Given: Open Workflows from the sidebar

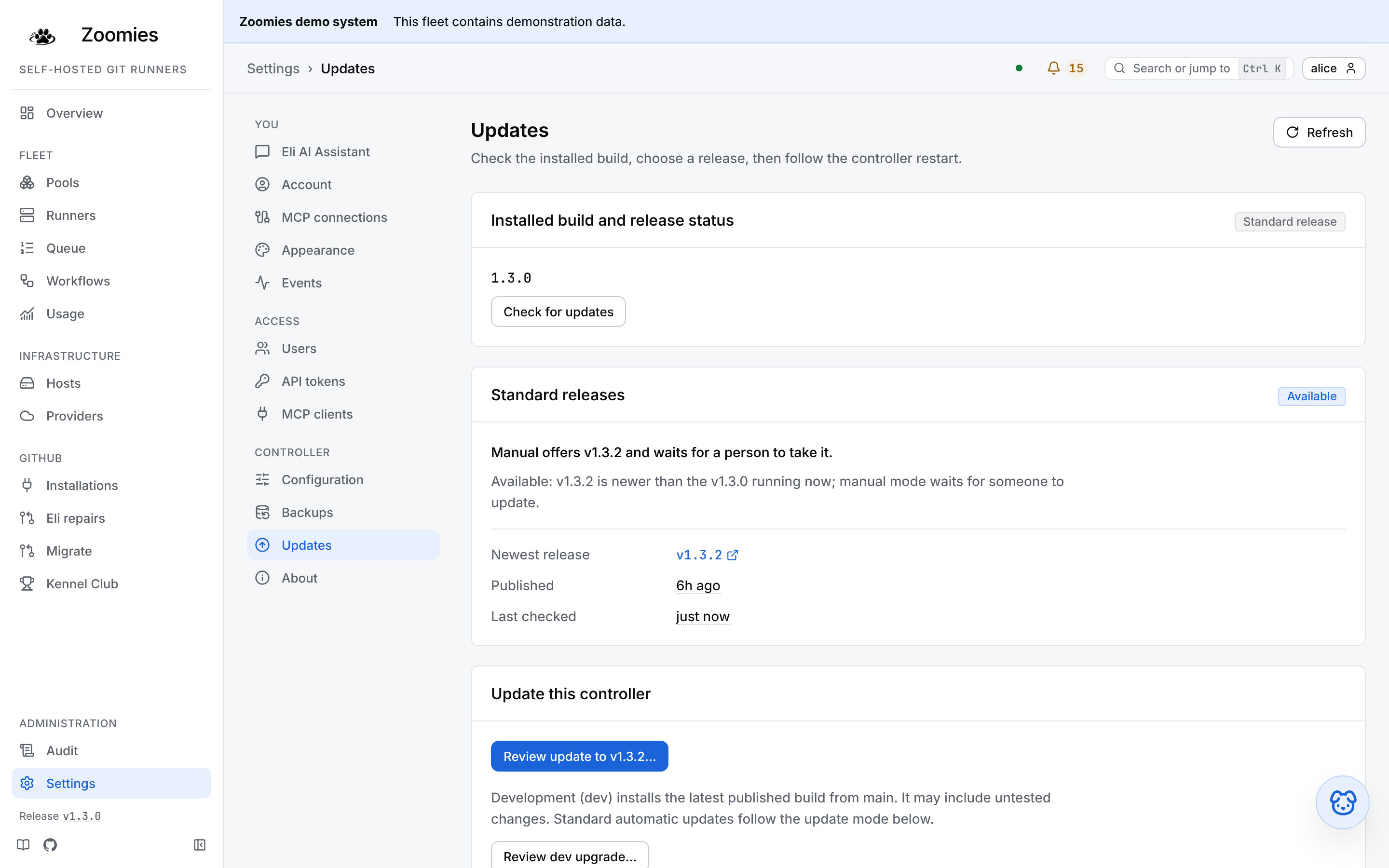Looking at the screenshot, I should pos(111,281).
